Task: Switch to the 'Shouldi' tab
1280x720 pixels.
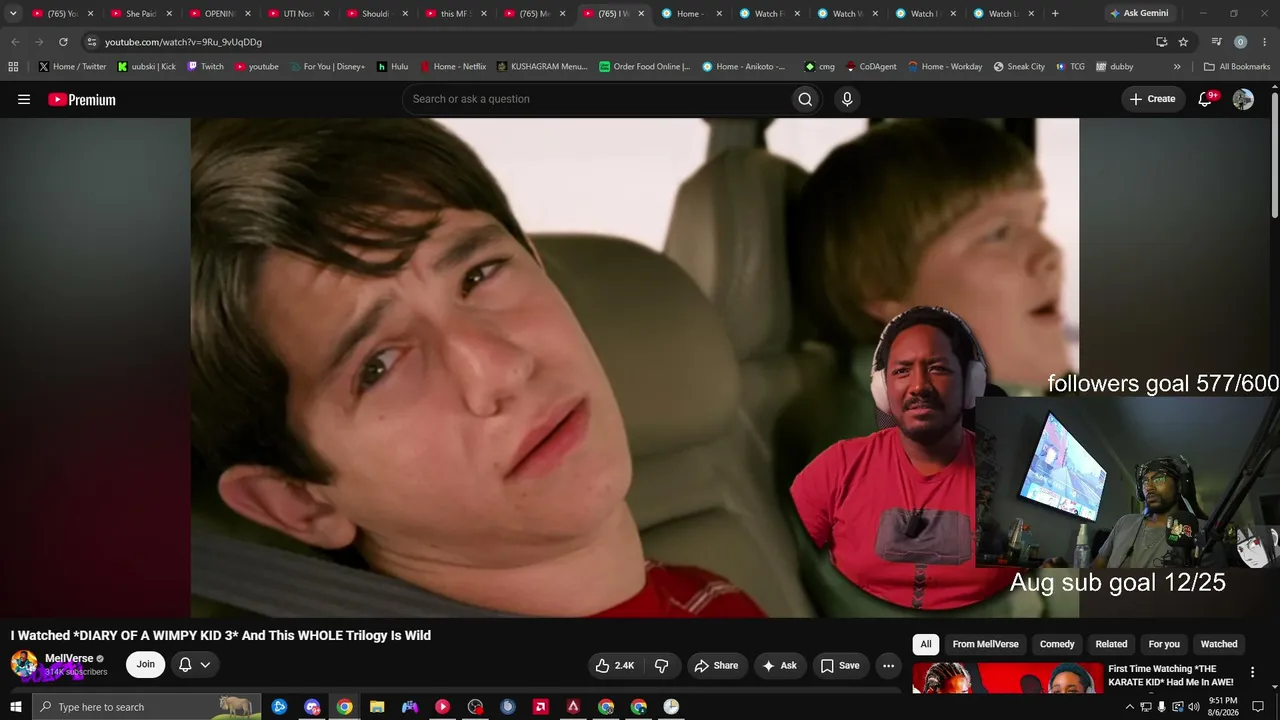Action: pyautogui.click(x=377, y=14)
